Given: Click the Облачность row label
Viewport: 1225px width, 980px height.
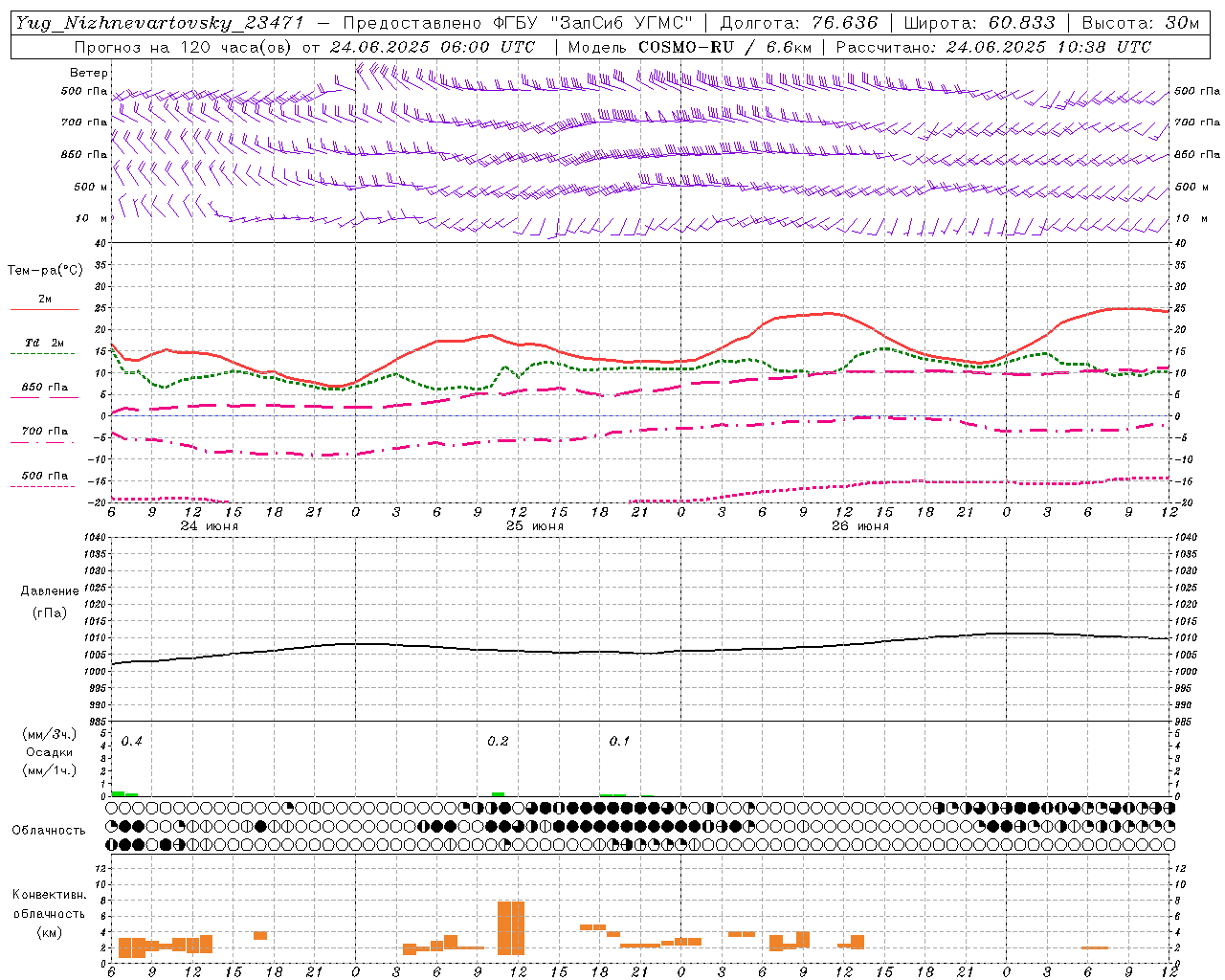Looking at the screenshot, I should pyautogui.click(x=49, y=831).
